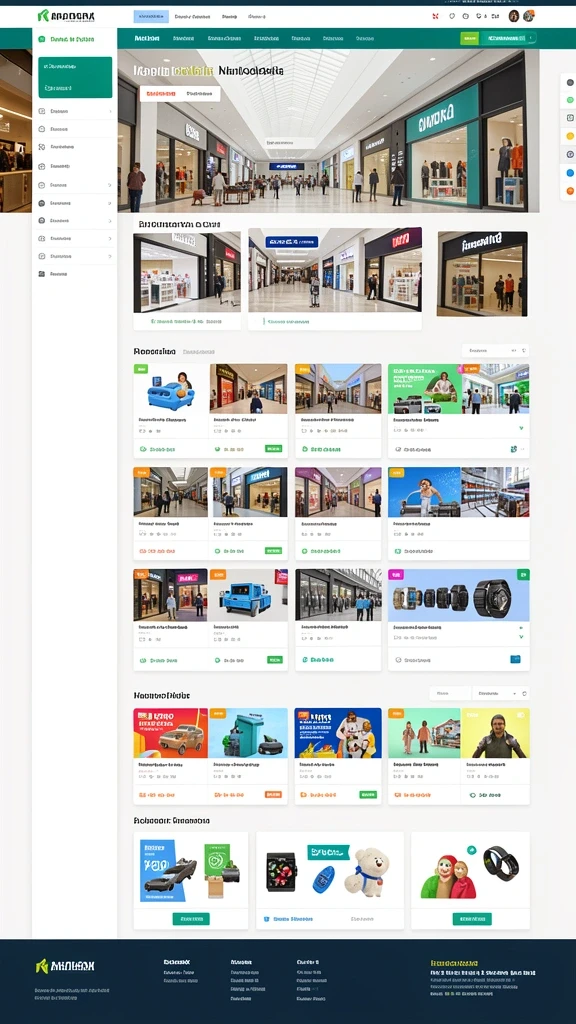Screen dimensions: 576x1024
Task: Click the green badge on the blue sofa product card
Action: click(x=140, y=369)
